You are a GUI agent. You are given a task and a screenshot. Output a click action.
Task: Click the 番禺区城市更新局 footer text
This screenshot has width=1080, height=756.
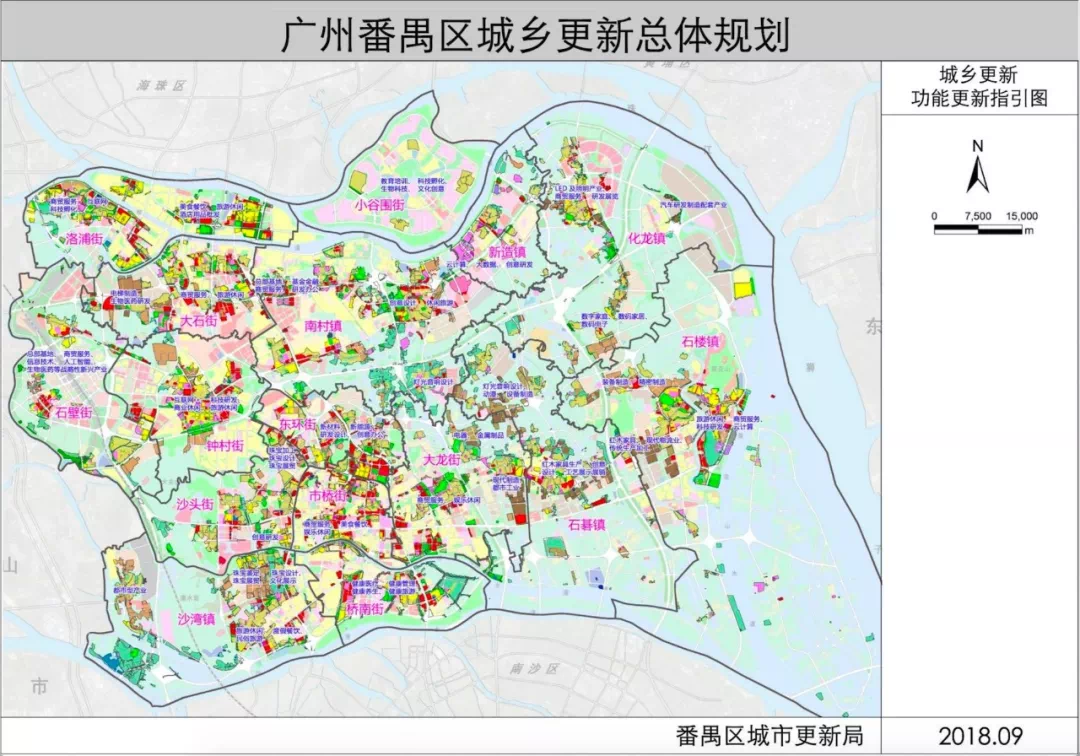[x=769, y=735]
